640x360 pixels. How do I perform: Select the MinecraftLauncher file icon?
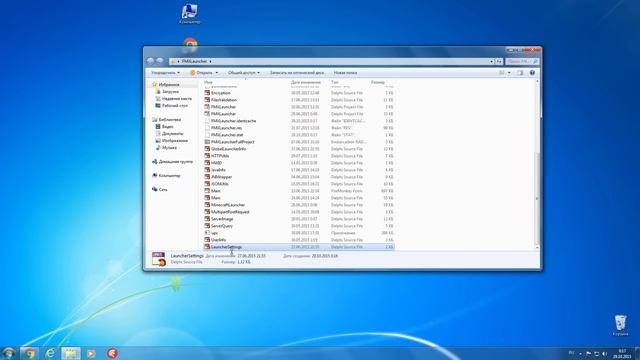(x=207, y=205)
